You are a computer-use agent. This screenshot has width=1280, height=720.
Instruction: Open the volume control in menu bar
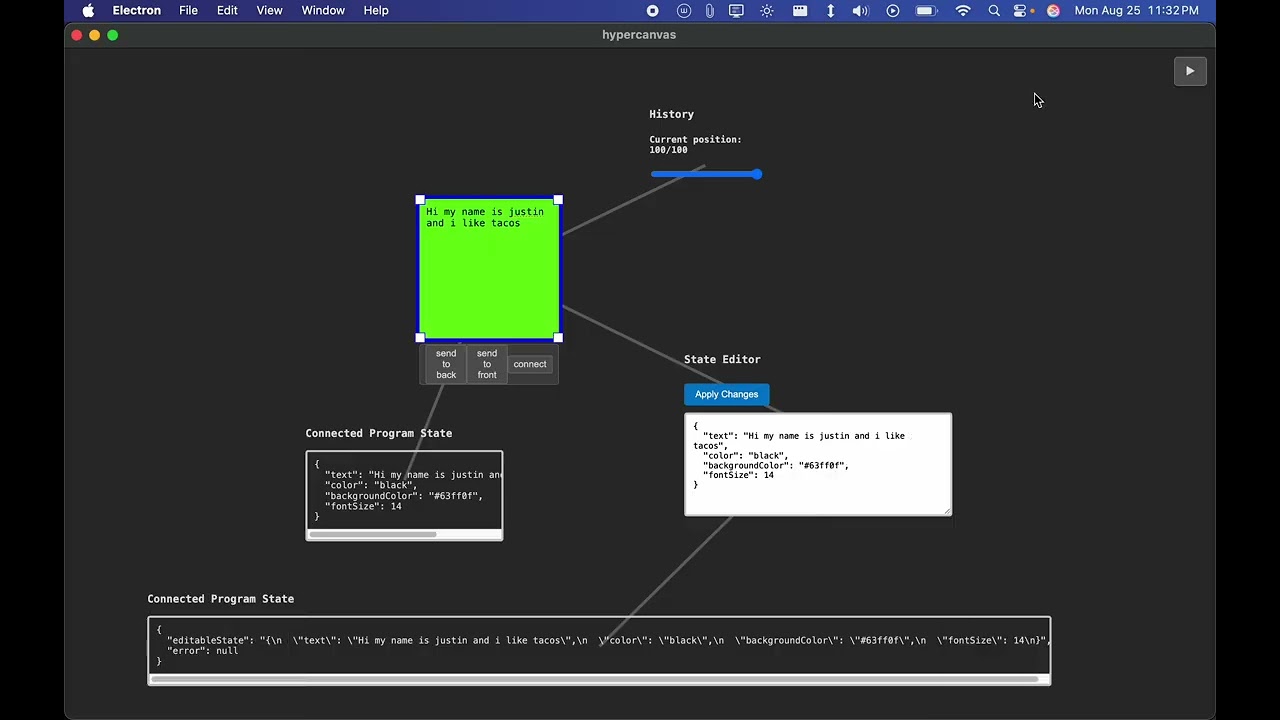tap(860, 10)
